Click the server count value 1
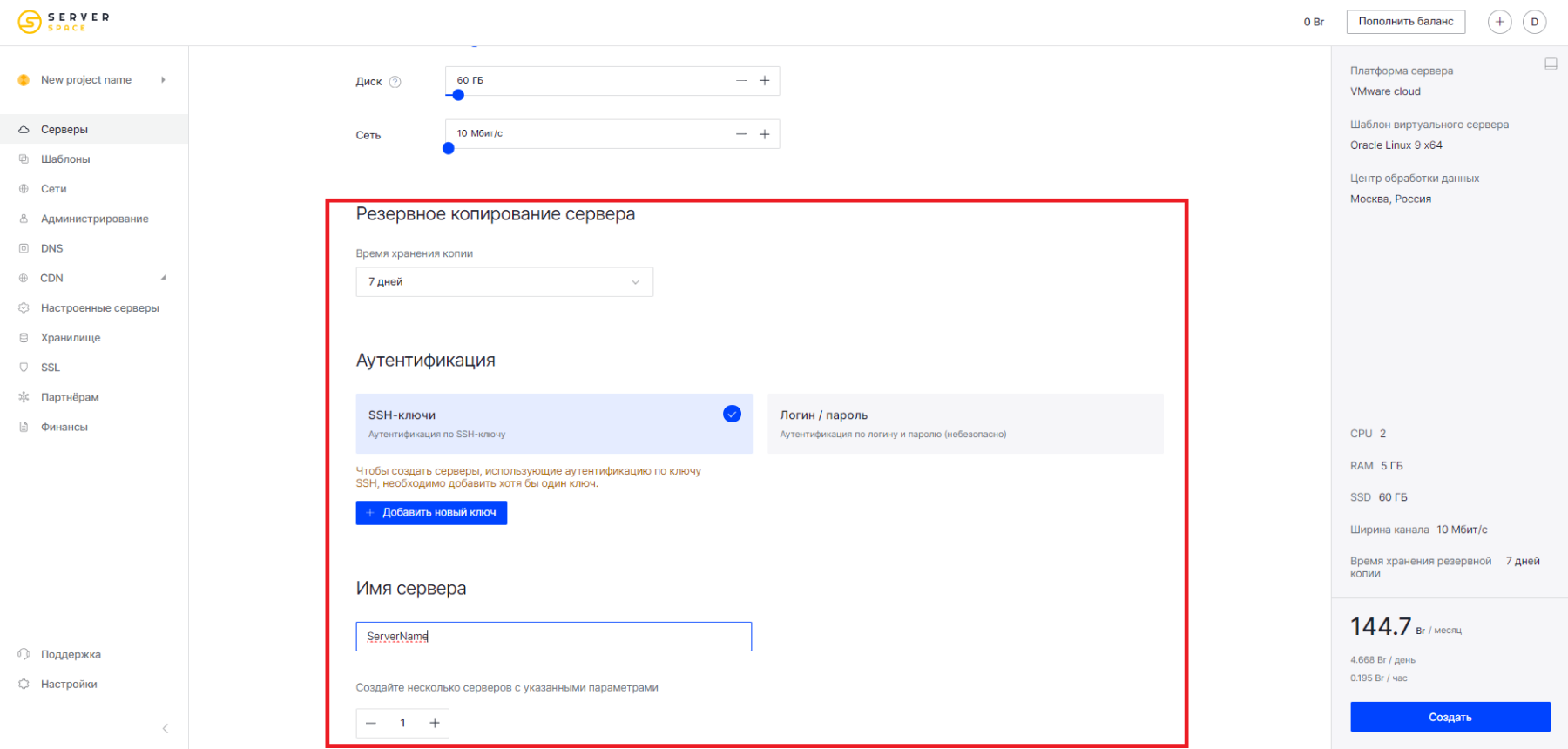 click(x=402, y=723)
